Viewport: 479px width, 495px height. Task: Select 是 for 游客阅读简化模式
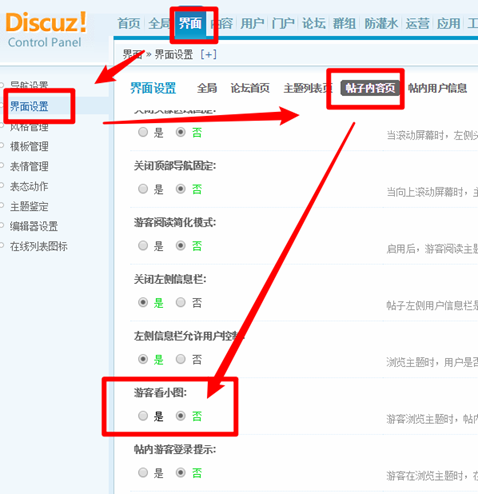(143, 246)
